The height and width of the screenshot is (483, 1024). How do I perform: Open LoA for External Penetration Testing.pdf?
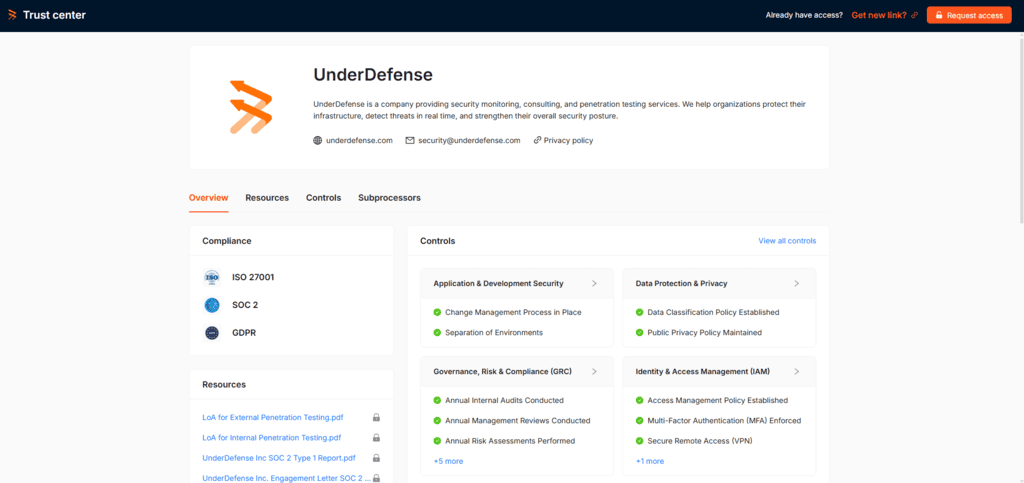[x=273, y=418]
